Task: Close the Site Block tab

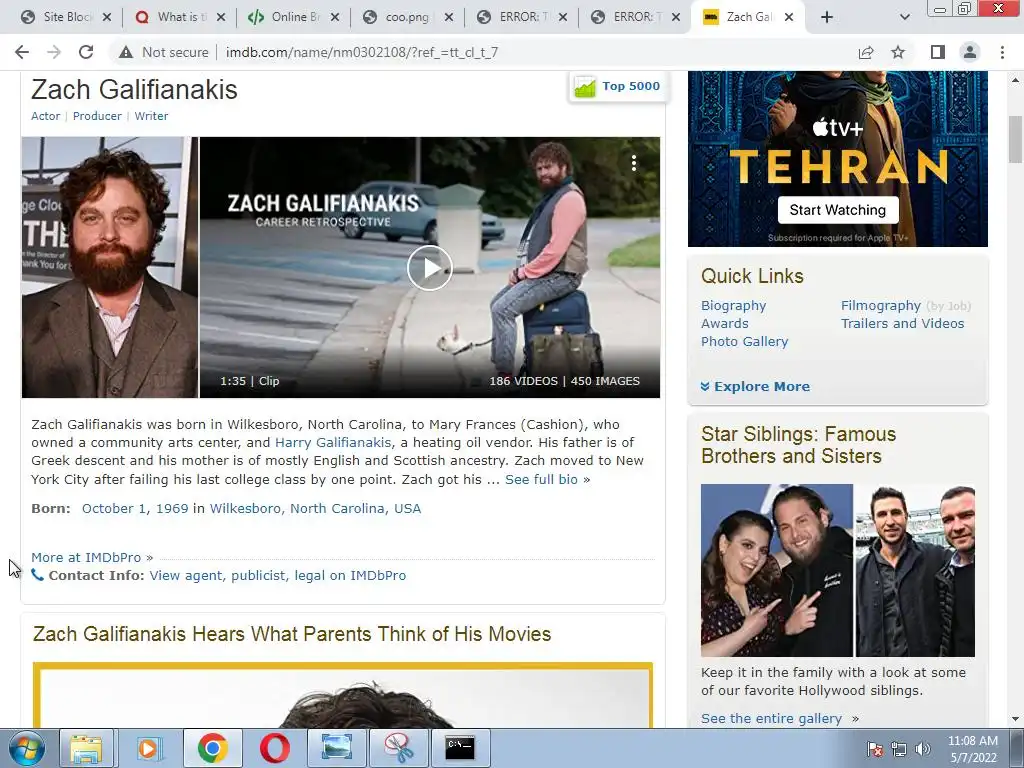Action: tap(107, 17)
